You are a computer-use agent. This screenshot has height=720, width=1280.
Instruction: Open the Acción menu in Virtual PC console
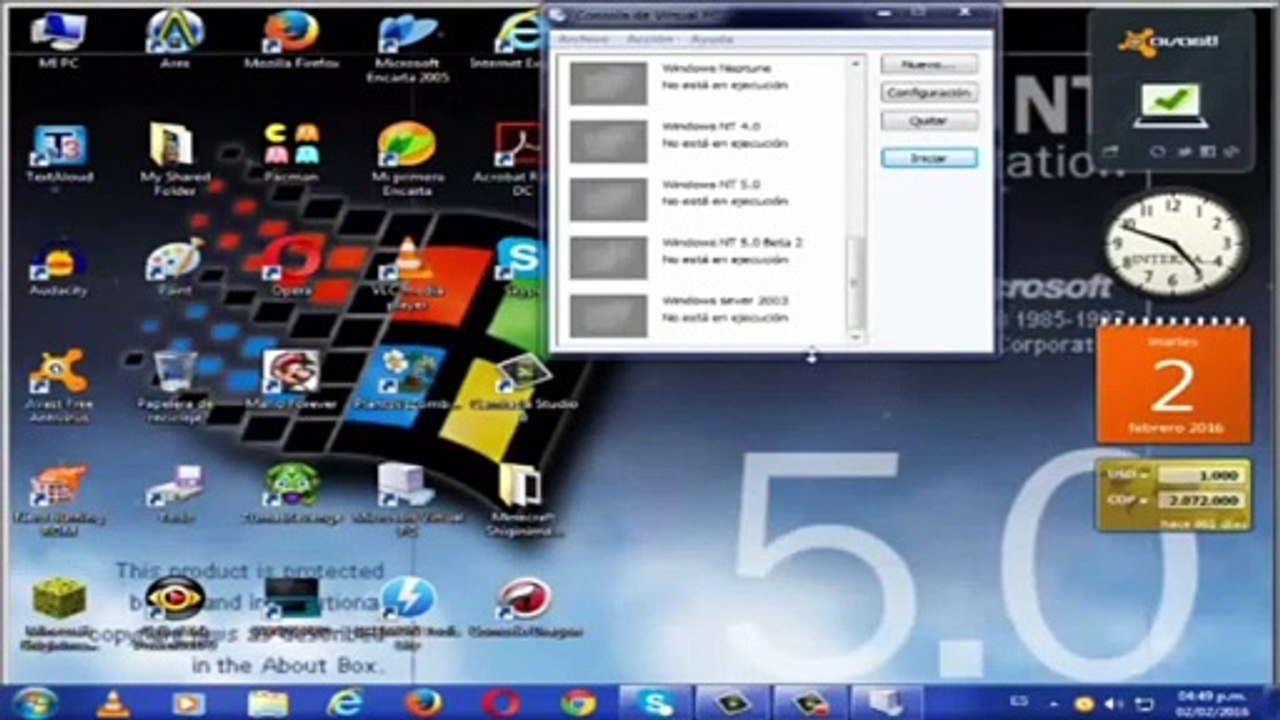click(x=649, y=39)
